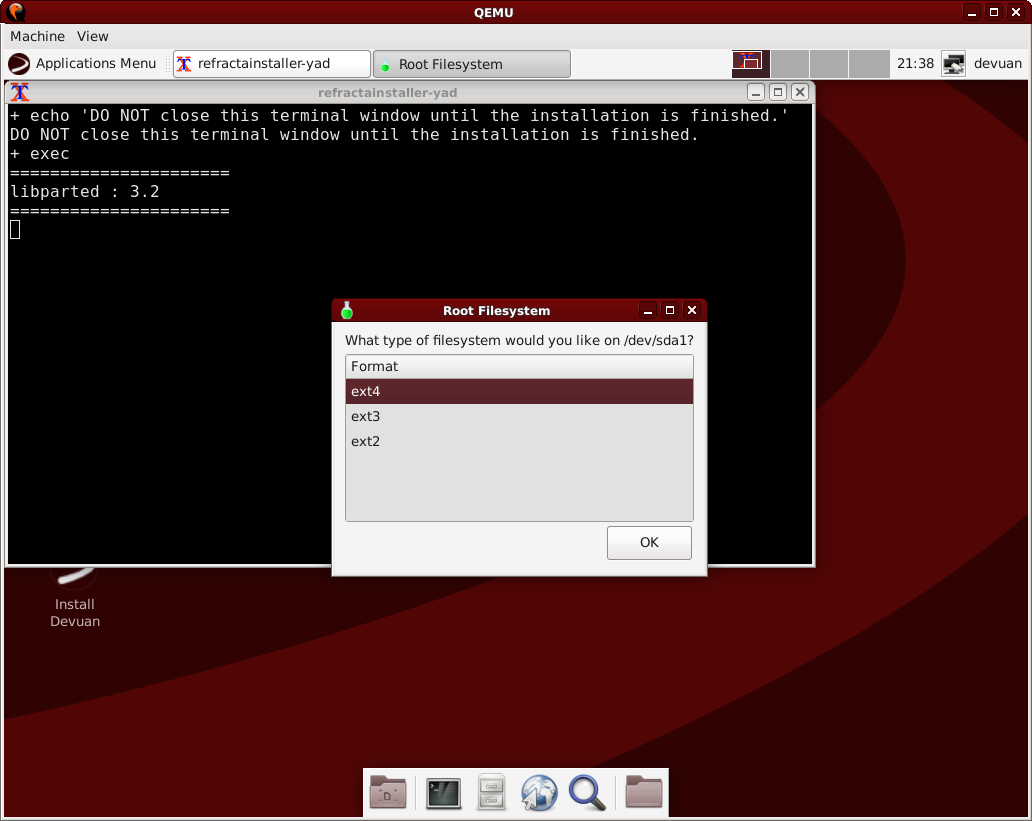Image resolution: width=1032 pixels, height=821 pixels.
Task: Open the Machine menu
Action: (x=37, y=36)
